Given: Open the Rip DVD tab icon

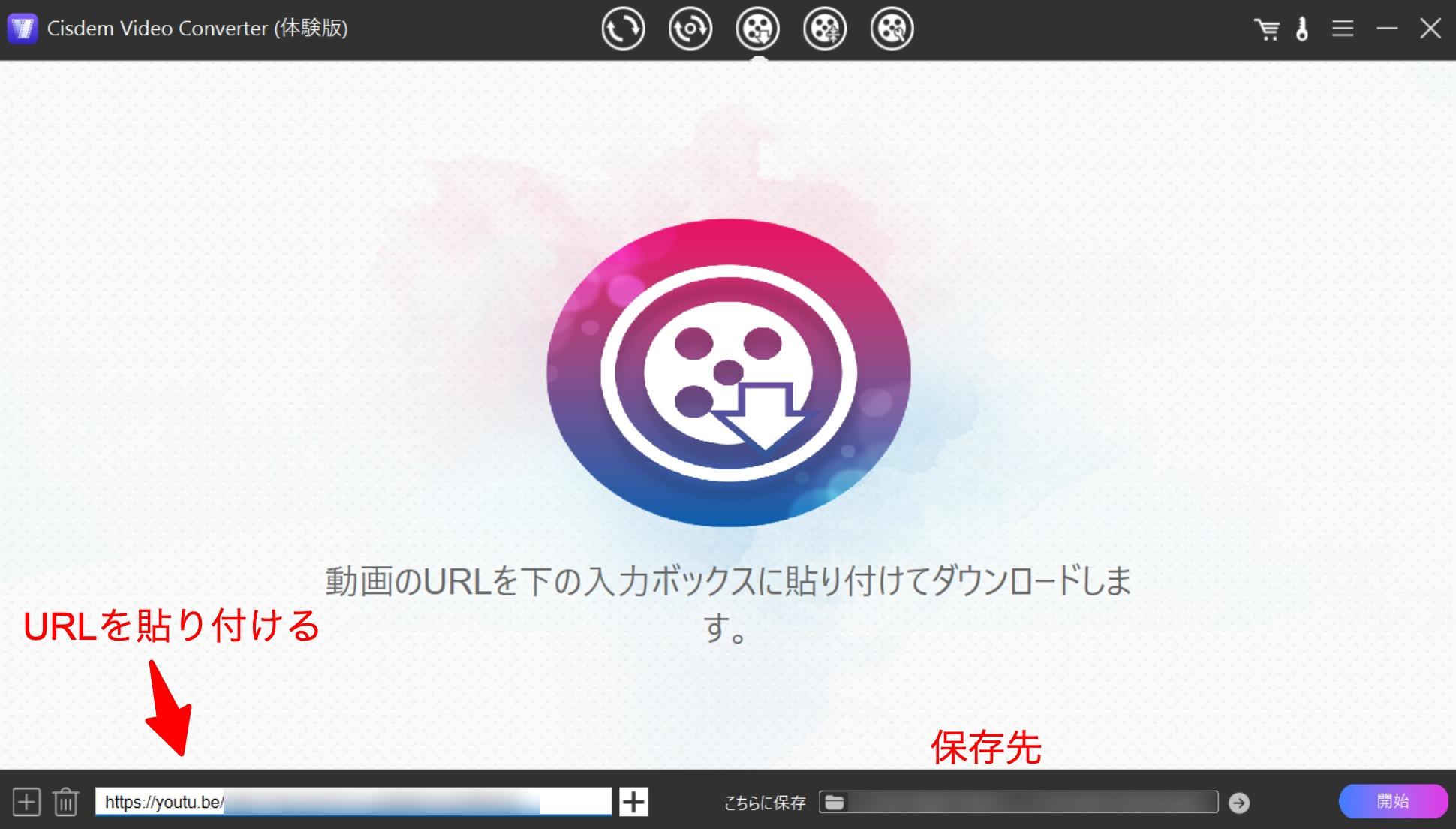Looking at the screenshot, I should (690, 29).
